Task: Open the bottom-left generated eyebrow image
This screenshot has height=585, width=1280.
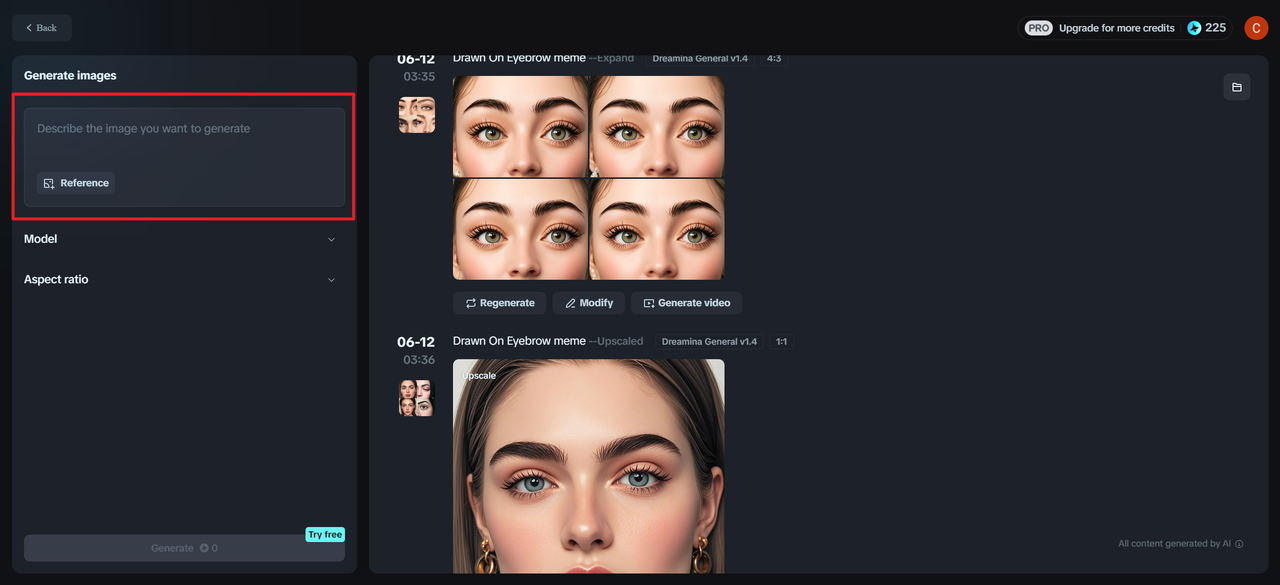Action: click(x=520, y=229)
